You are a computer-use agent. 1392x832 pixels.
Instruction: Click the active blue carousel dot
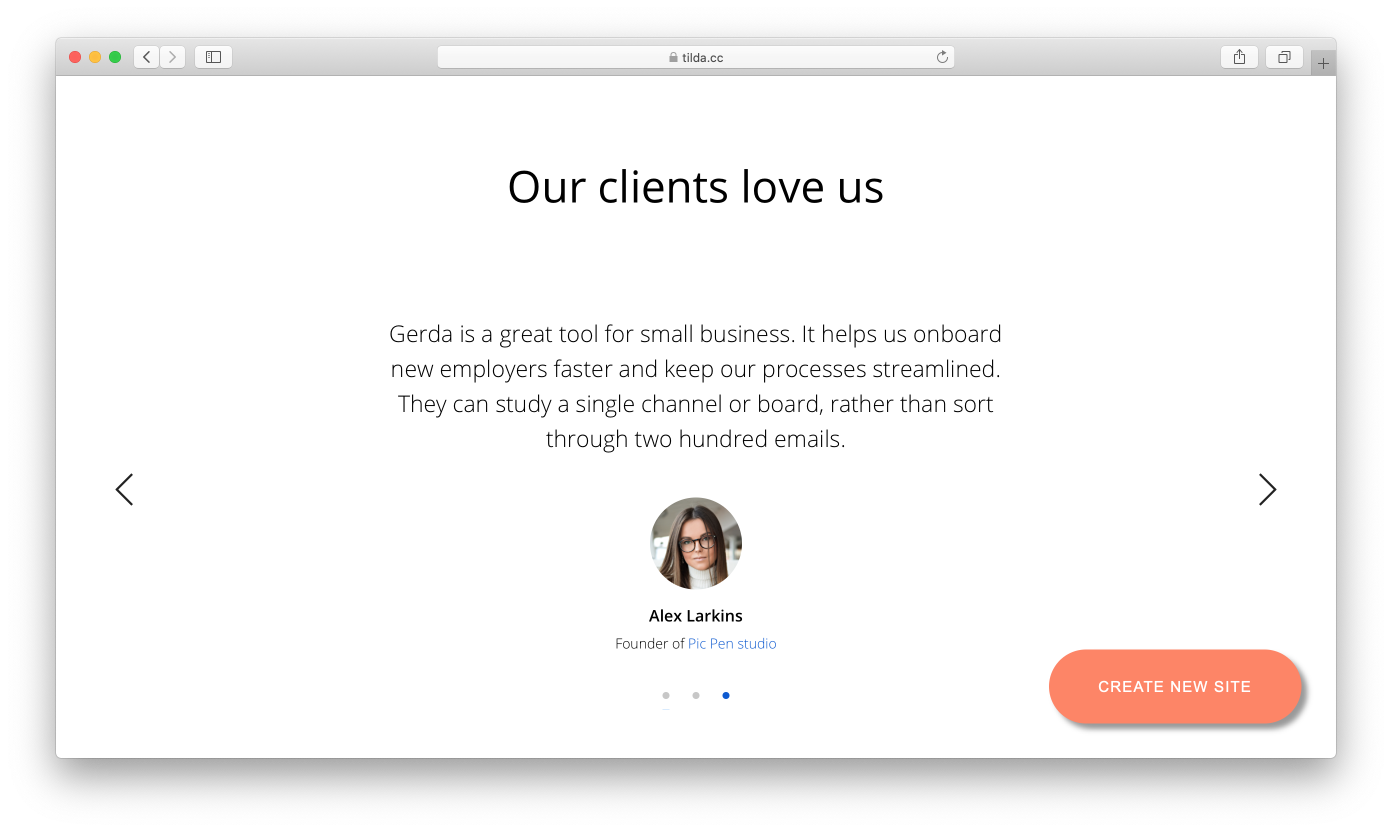pos(726,695)
